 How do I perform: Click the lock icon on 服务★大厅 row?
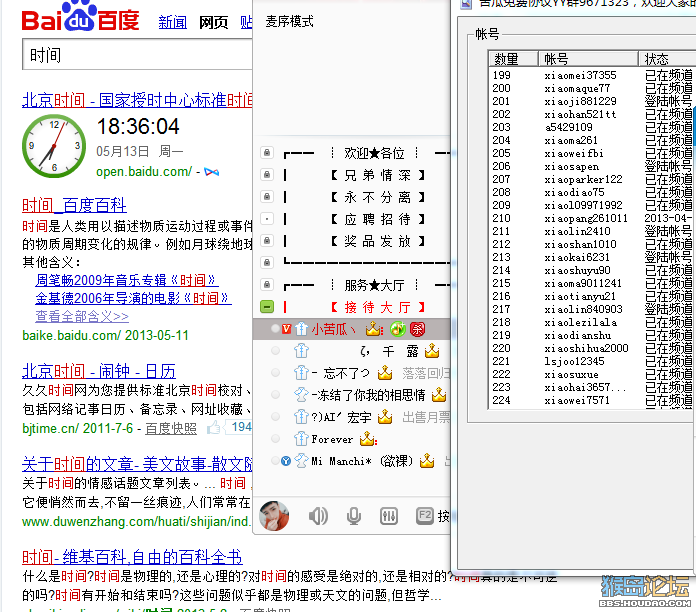[267, 284]
